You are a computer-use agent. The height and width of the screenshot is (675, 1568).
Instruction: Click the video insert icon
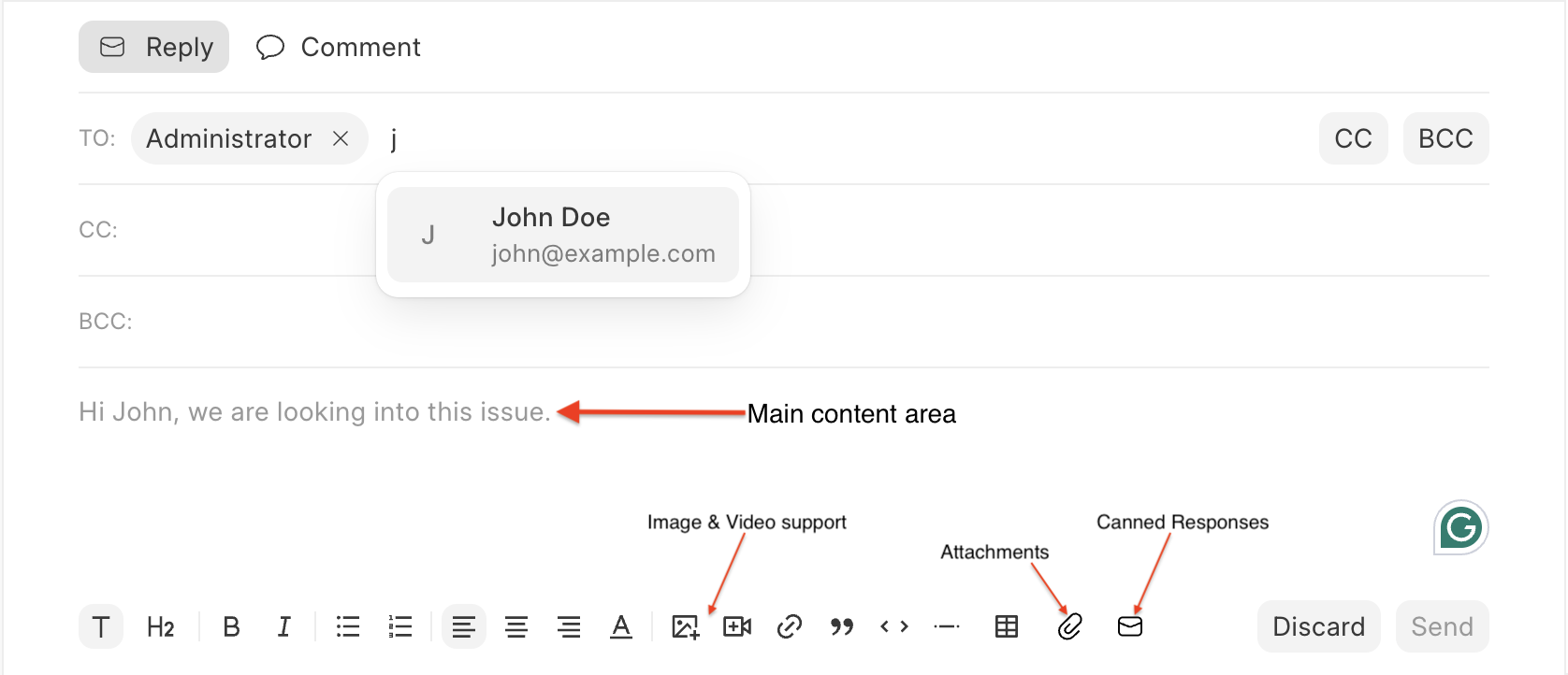(x=737, y=626)
